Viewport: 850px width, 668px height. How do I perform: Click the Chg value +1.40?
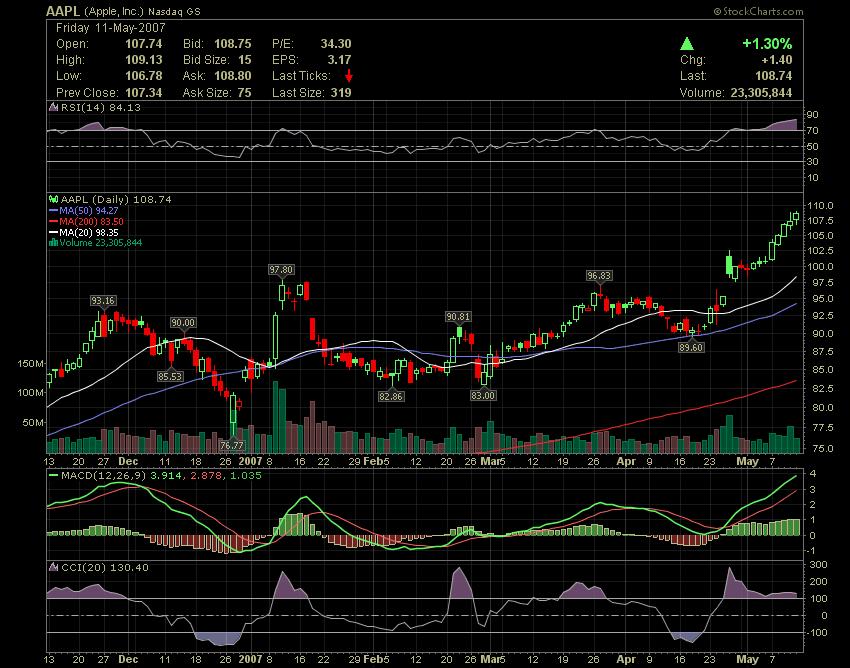pyautogui.click(x=776, y=60)
